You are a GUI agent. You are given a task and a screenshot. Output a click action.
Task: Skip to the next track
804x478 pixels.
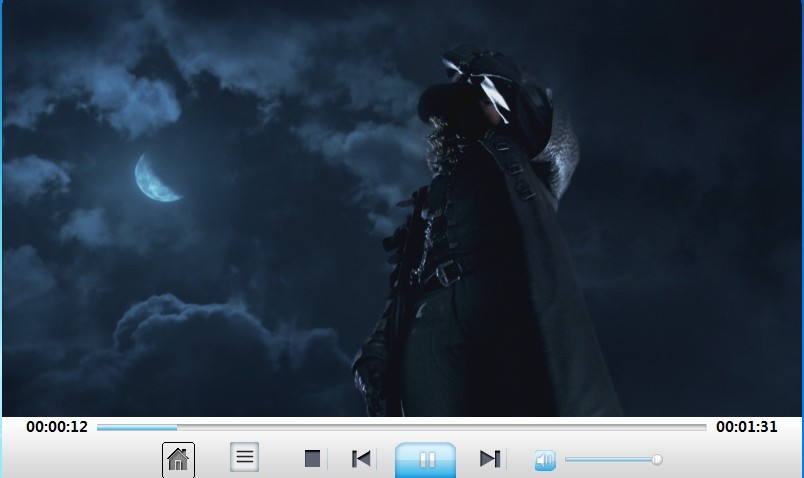(490, 459)
